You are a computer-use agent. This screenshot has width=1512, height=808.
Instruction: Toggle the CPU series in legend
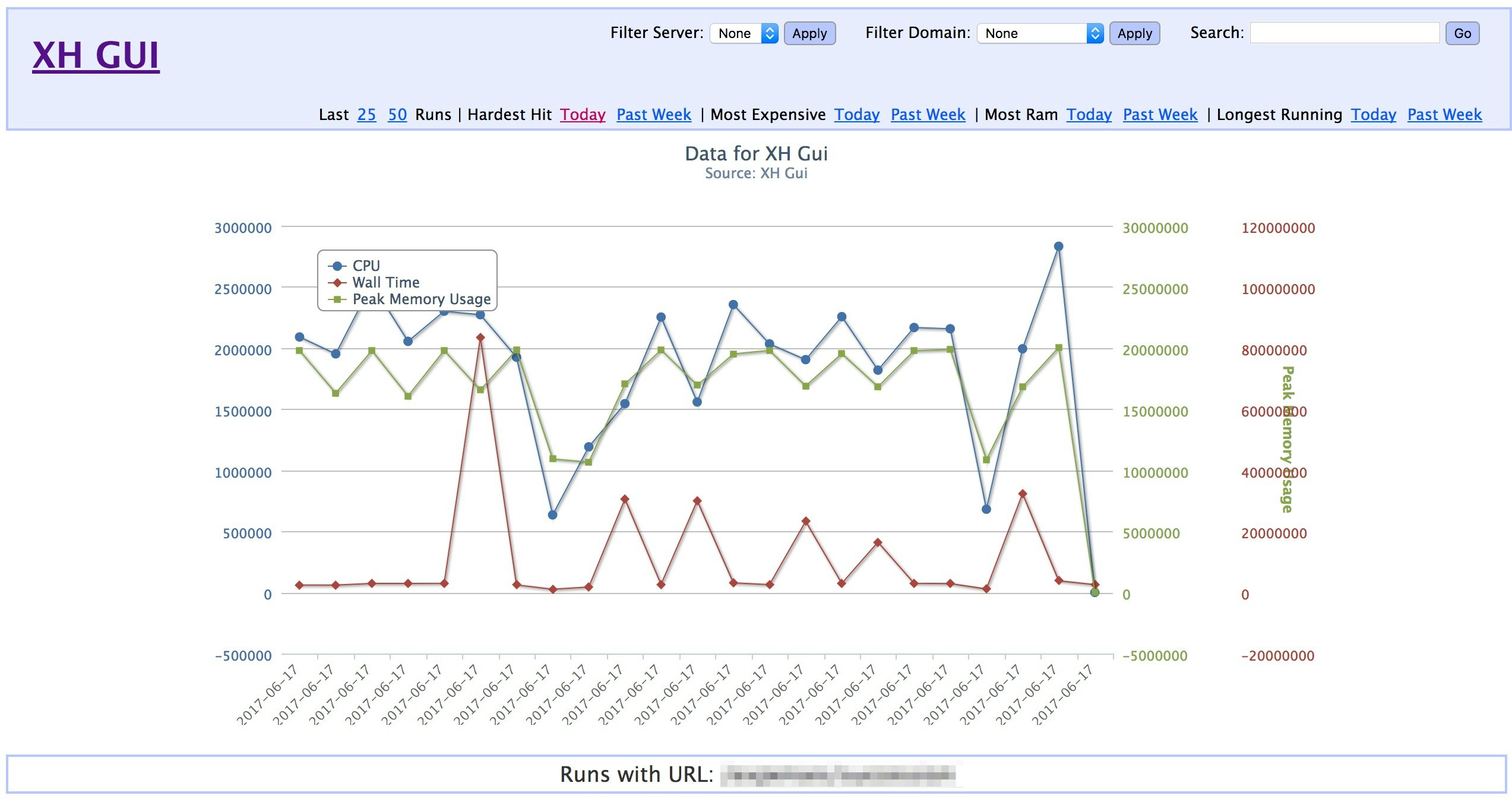coord(355,266)
